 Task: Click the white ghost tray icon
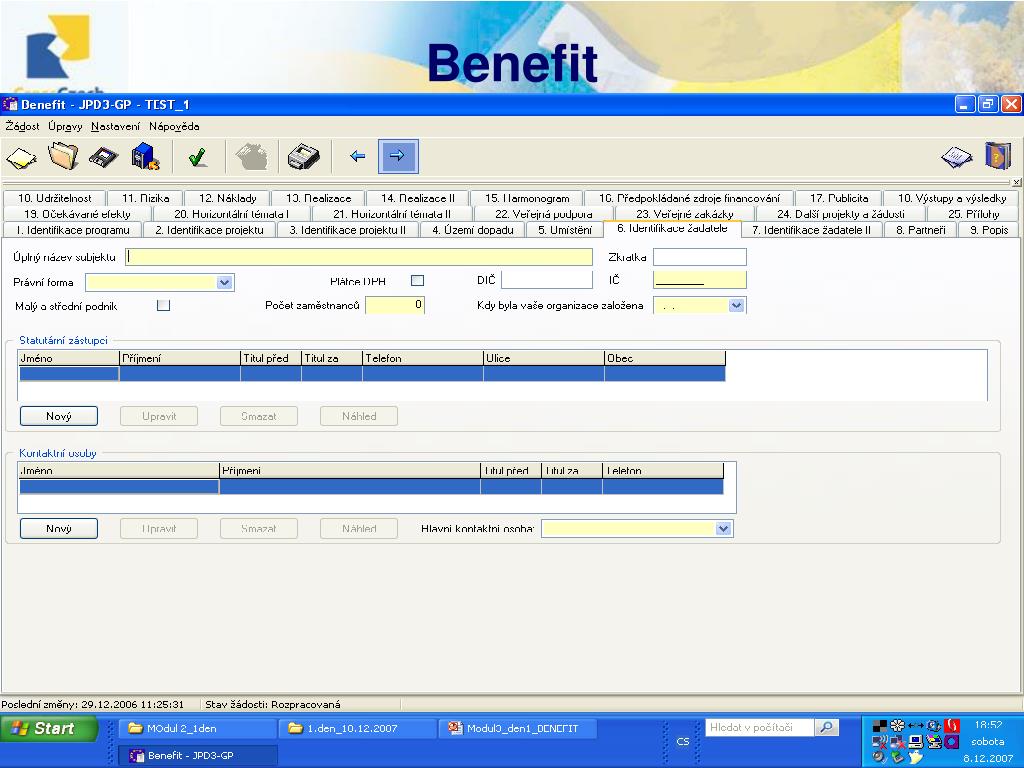point(916,757)
